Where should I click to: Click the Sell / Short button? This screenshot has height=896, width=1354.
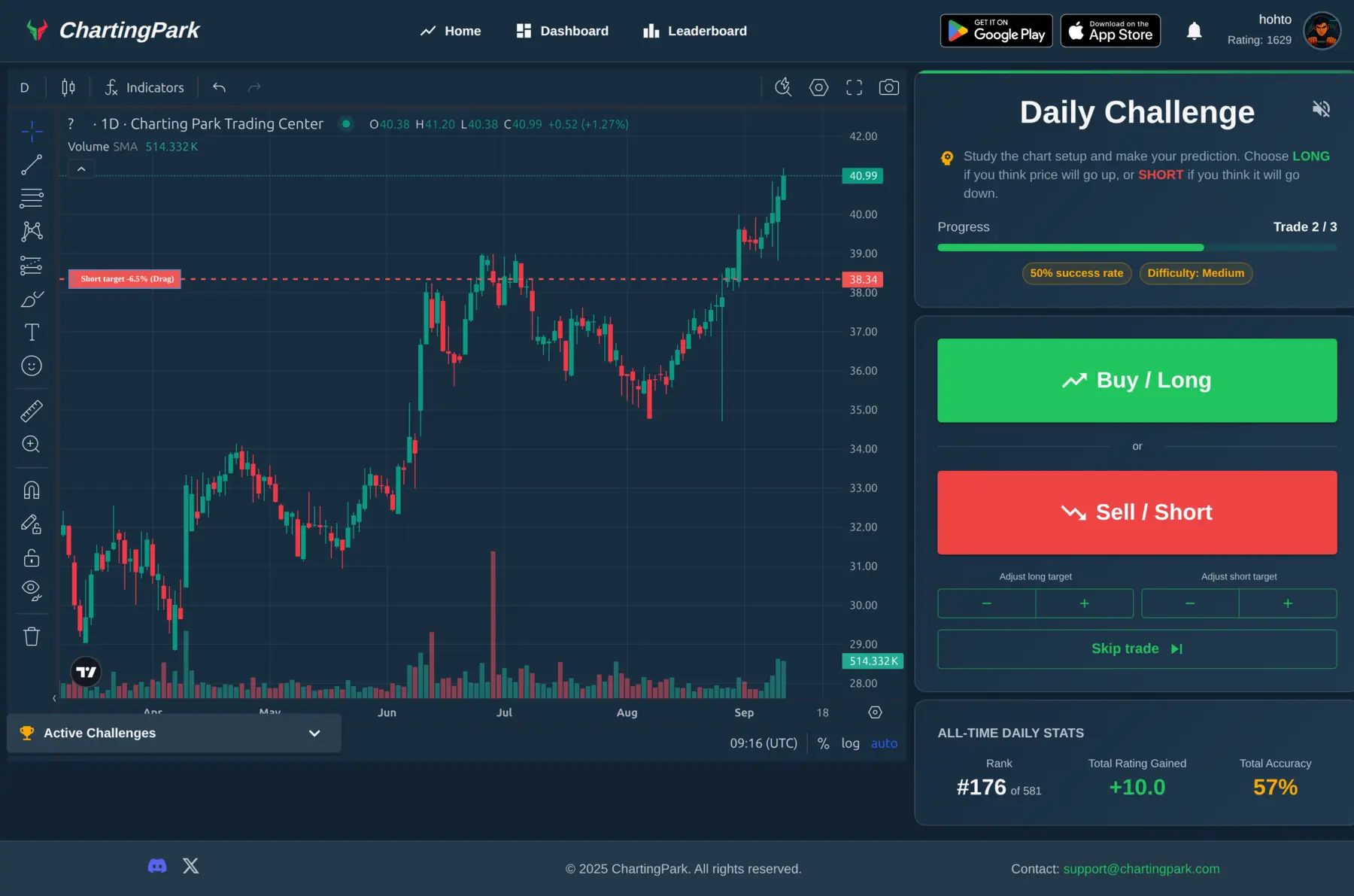[x=1137, y=512]
